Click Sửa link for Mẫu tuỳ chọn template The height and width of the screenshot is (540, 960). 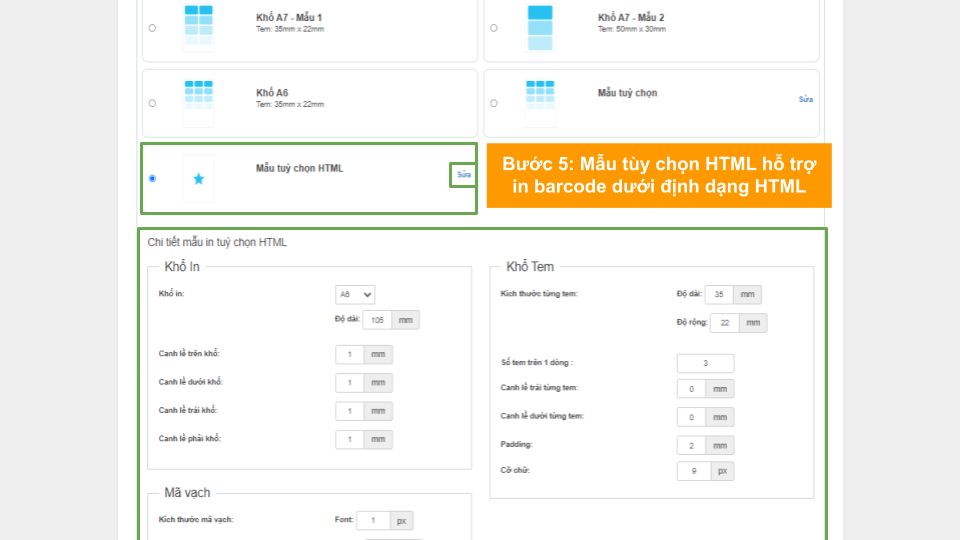tap(805, 100)
